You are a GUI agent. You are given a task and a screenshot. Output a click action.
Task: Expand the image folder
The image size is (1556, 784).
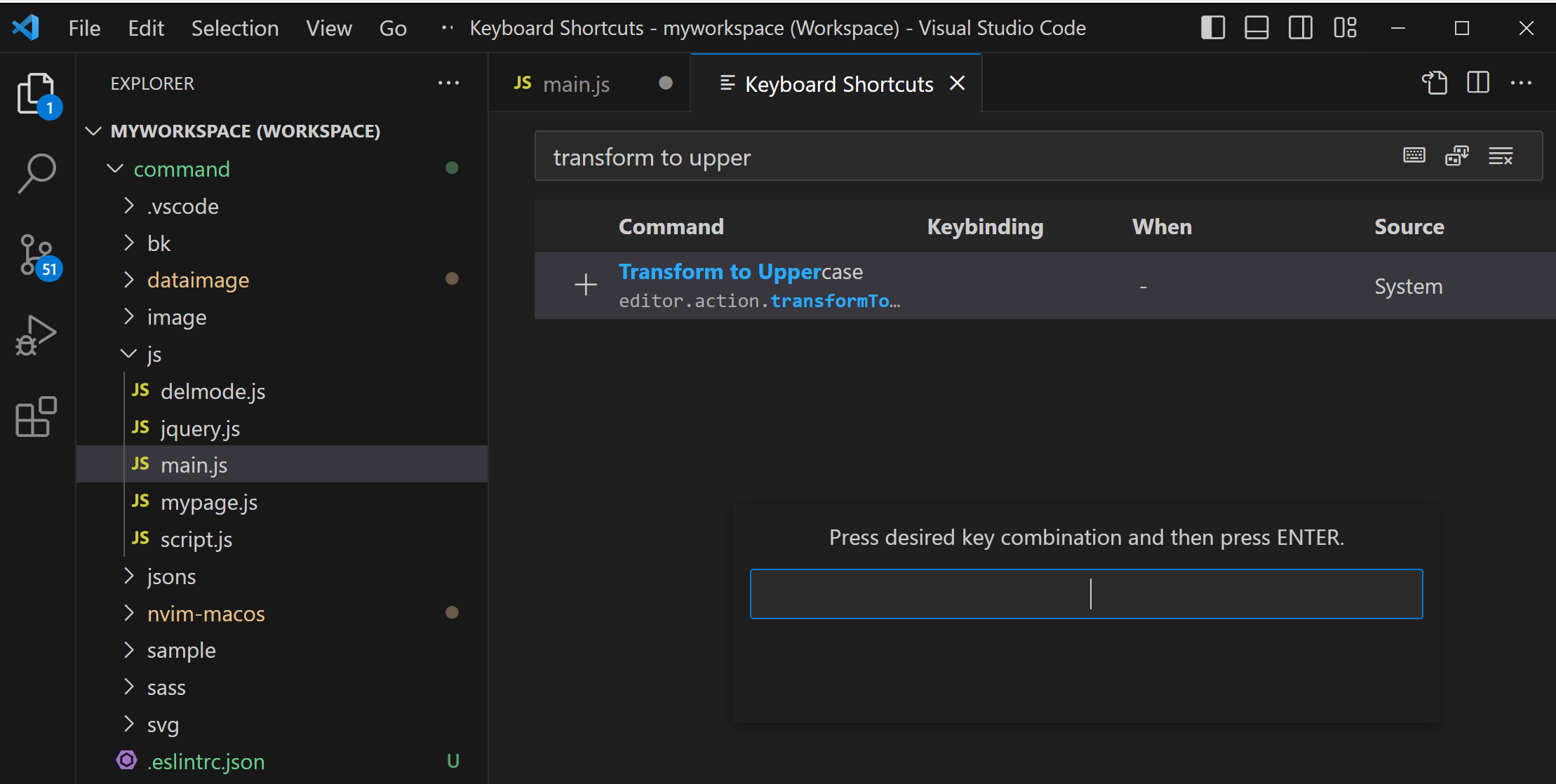pyautogui.click(x=129, y=317)
